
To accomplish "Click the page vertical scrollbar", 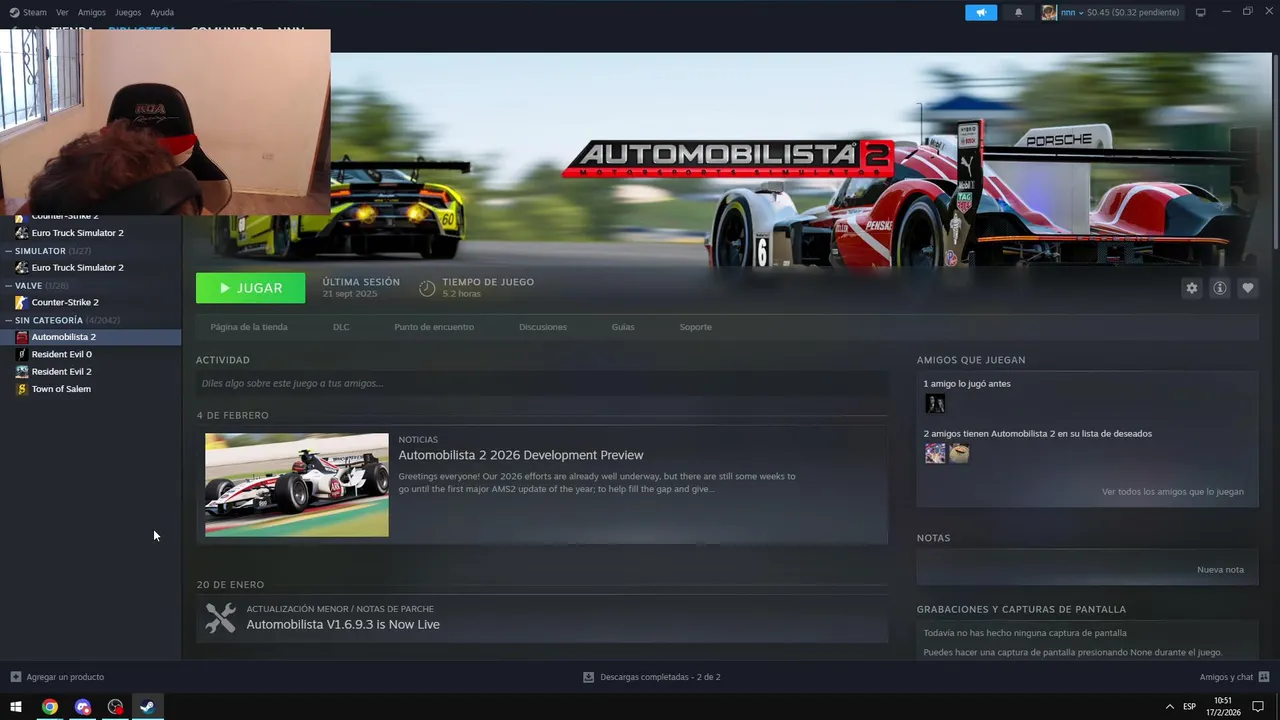I will click(x=1275, y=150).
